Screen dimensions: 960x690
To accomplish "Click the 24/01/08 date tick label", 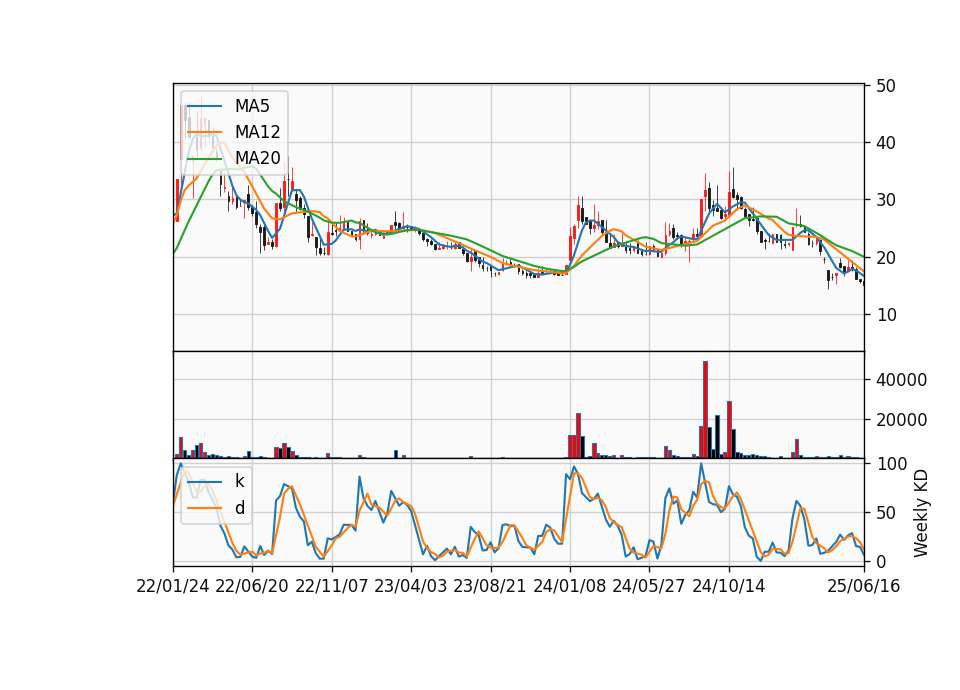I will (569, 586).
